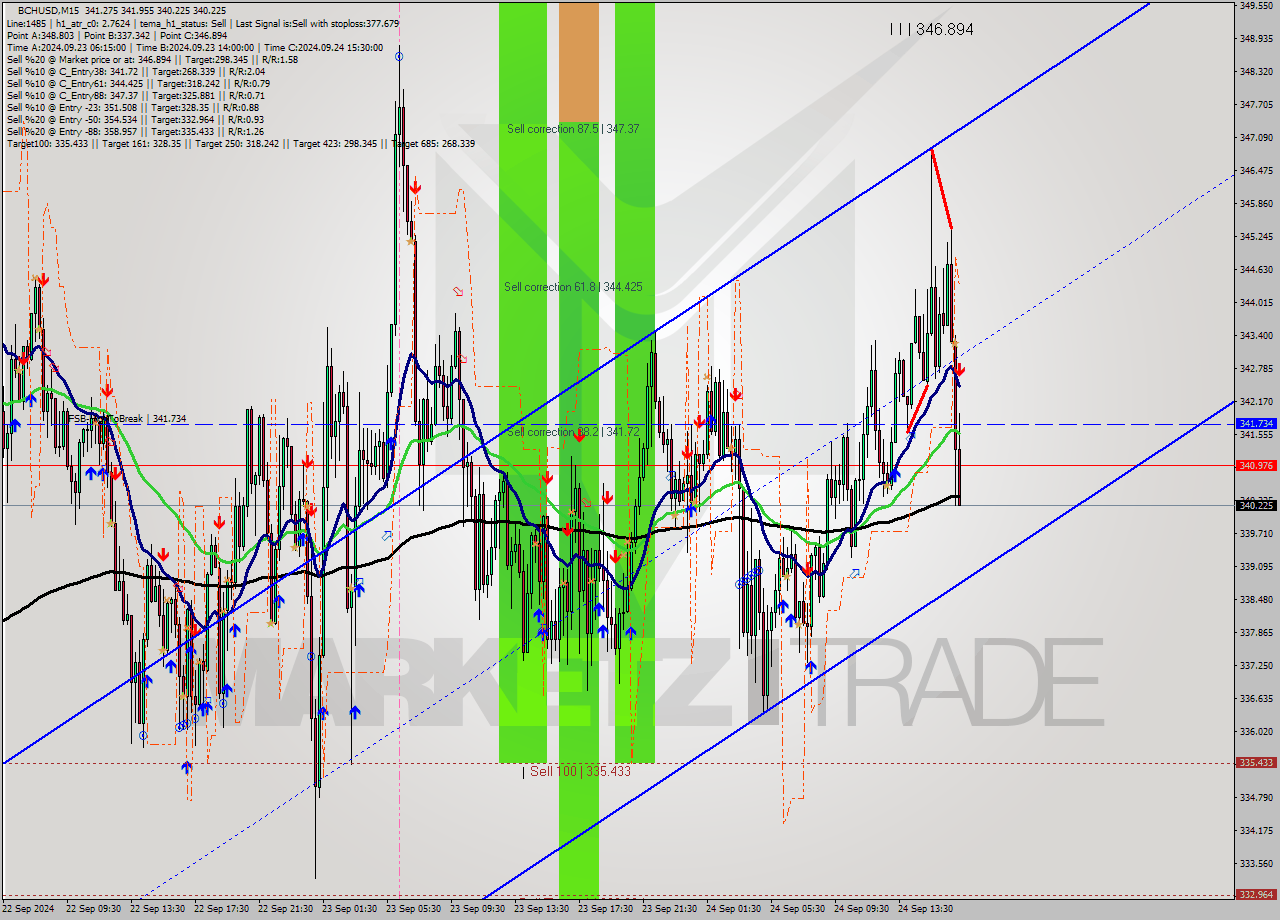Image resolution: width=1280 pixels, height=920 pixels.
Task: Click the '22 Sep 21:30' time axis label
Action: point(285,909)
